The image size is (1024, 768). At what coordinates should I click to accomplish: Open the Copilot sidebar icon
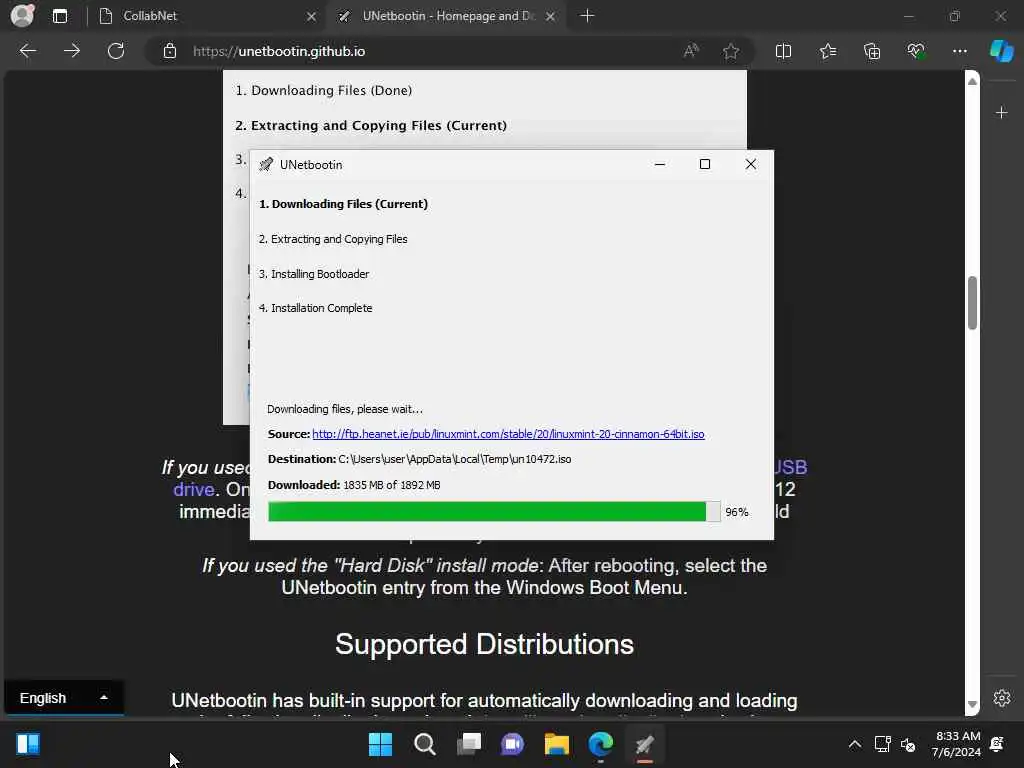point(1002,51)
